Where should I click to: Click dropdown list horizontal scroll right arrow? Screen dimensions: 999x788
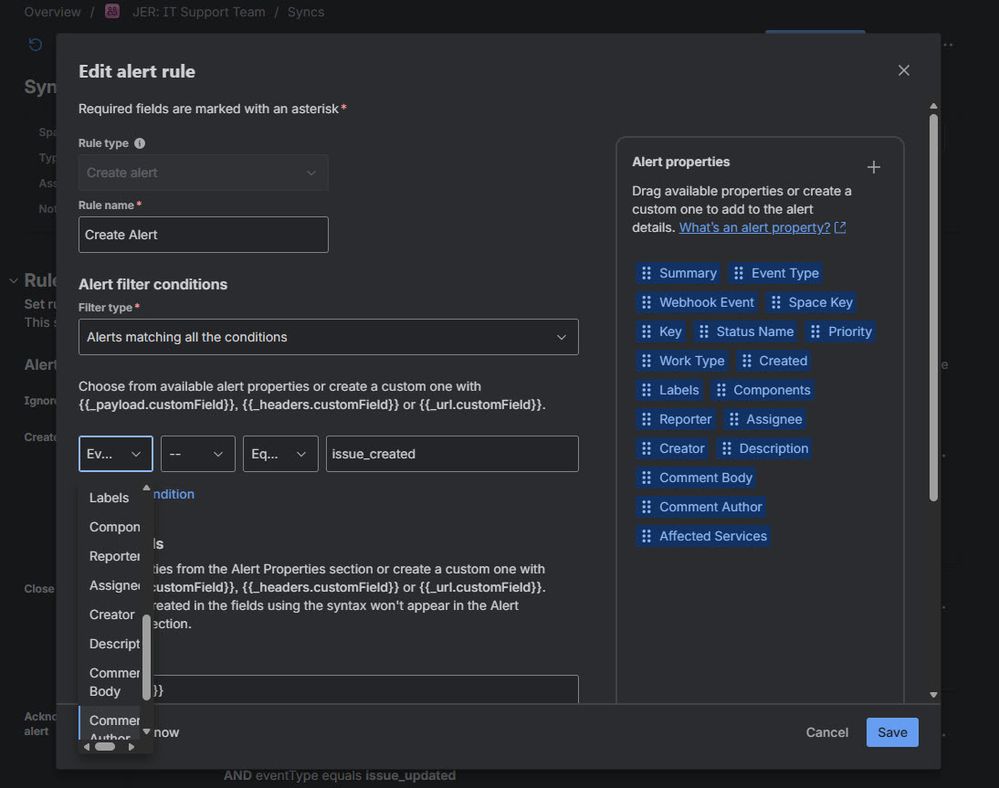coord(131,747)
